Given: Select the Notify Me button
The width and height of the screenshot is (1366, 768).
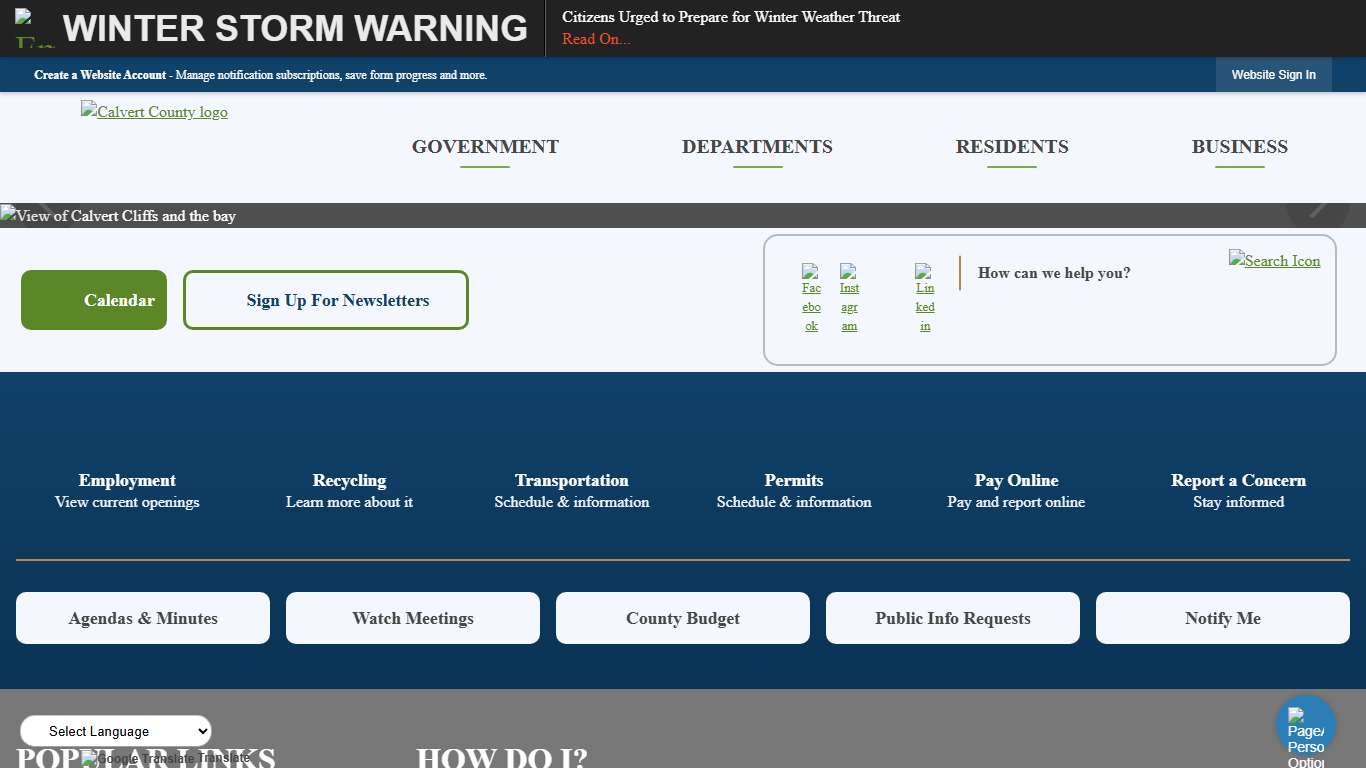Looking at the screenshot, I should (1222, 618).
